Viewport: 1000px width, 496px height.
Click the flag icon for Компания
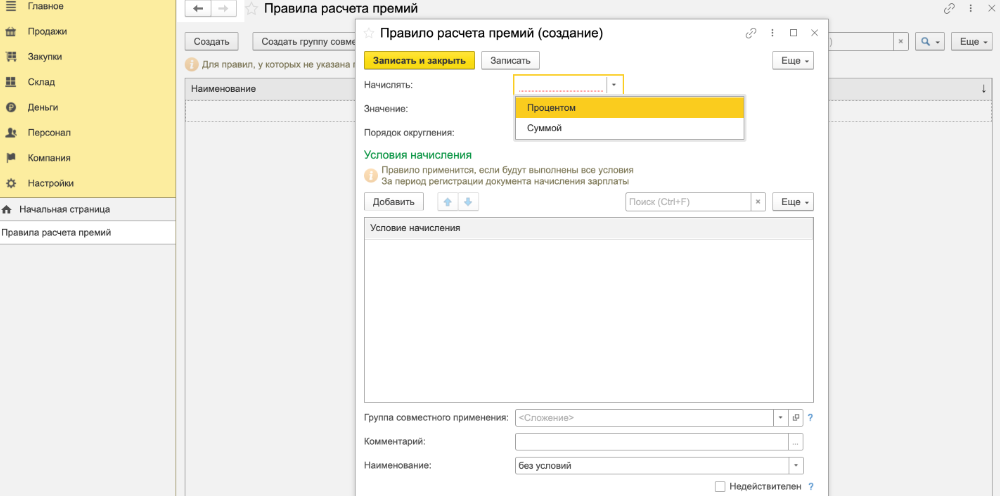[10, 158]
